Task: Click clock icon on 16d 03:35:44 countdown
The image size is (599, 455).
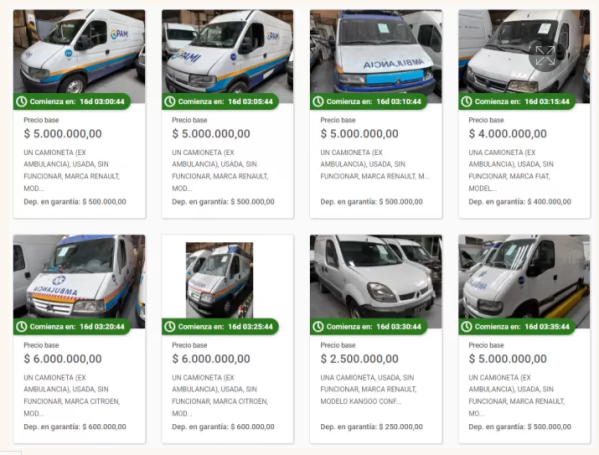Action: point(466,327)
